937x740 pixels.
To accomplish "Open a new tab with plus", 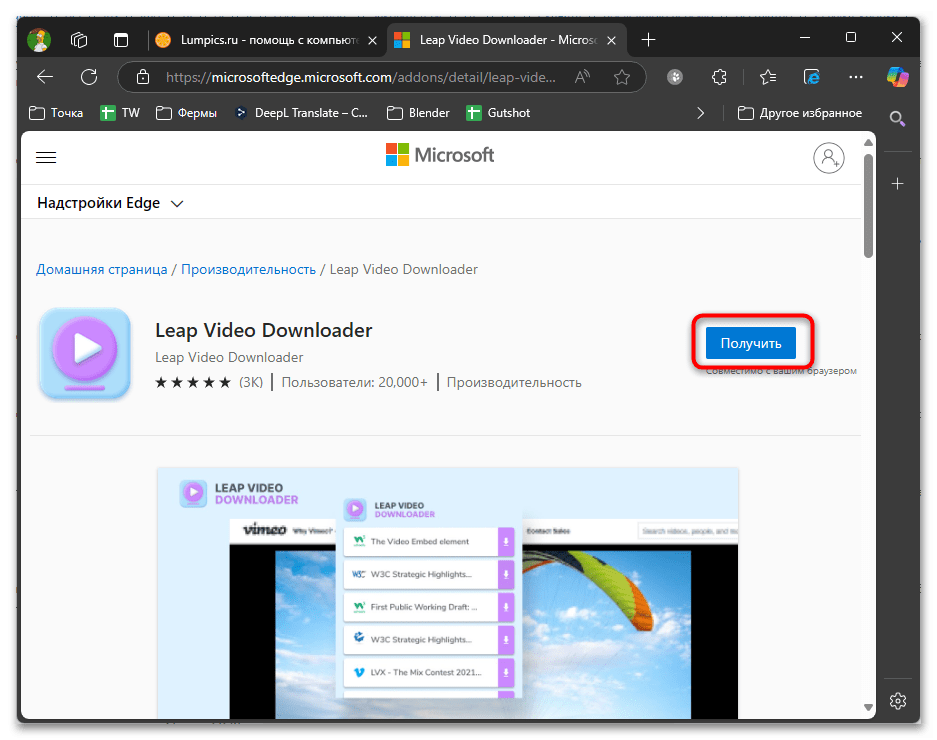I will [648, 40].
